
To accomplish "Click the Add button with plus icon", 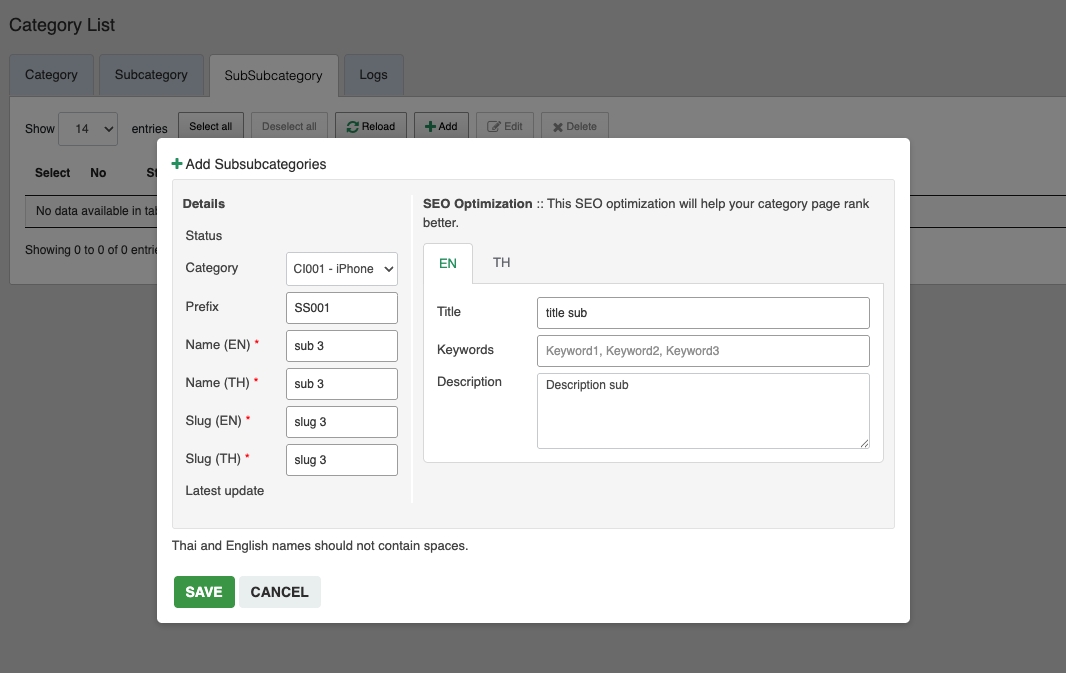I will tap(441, 127).
